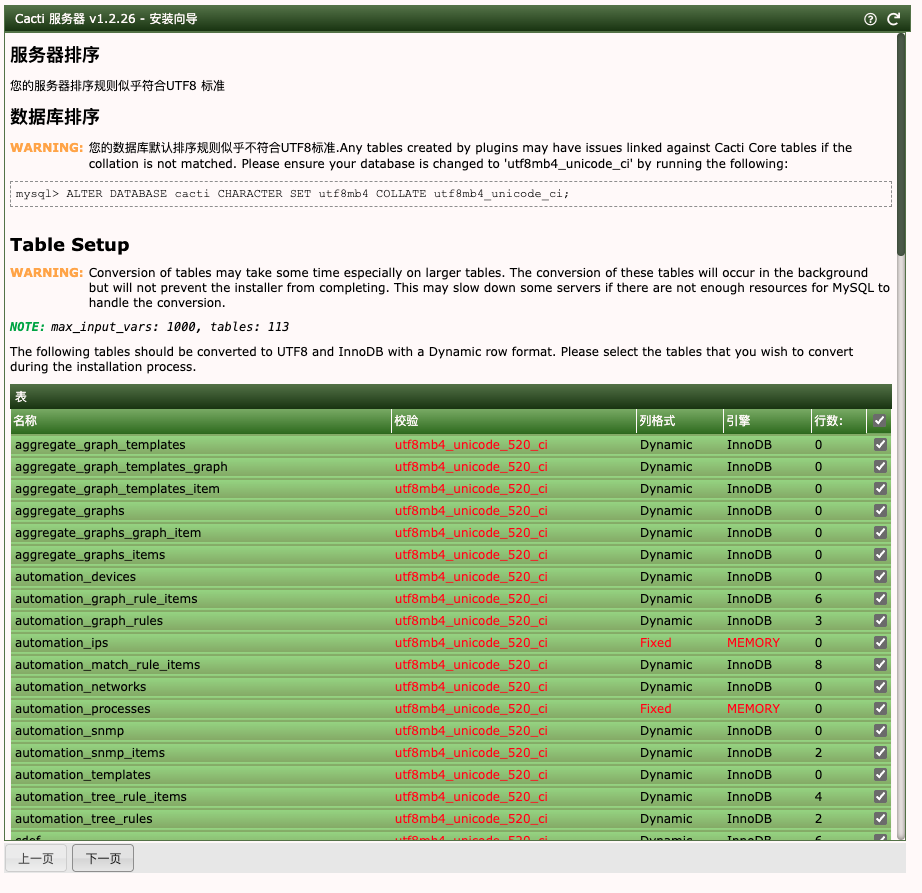The width and height of the screenshot is (922, 893).
Task: Click InnoDB engine in automation_snmp row
Action: [x=749, y=731]
